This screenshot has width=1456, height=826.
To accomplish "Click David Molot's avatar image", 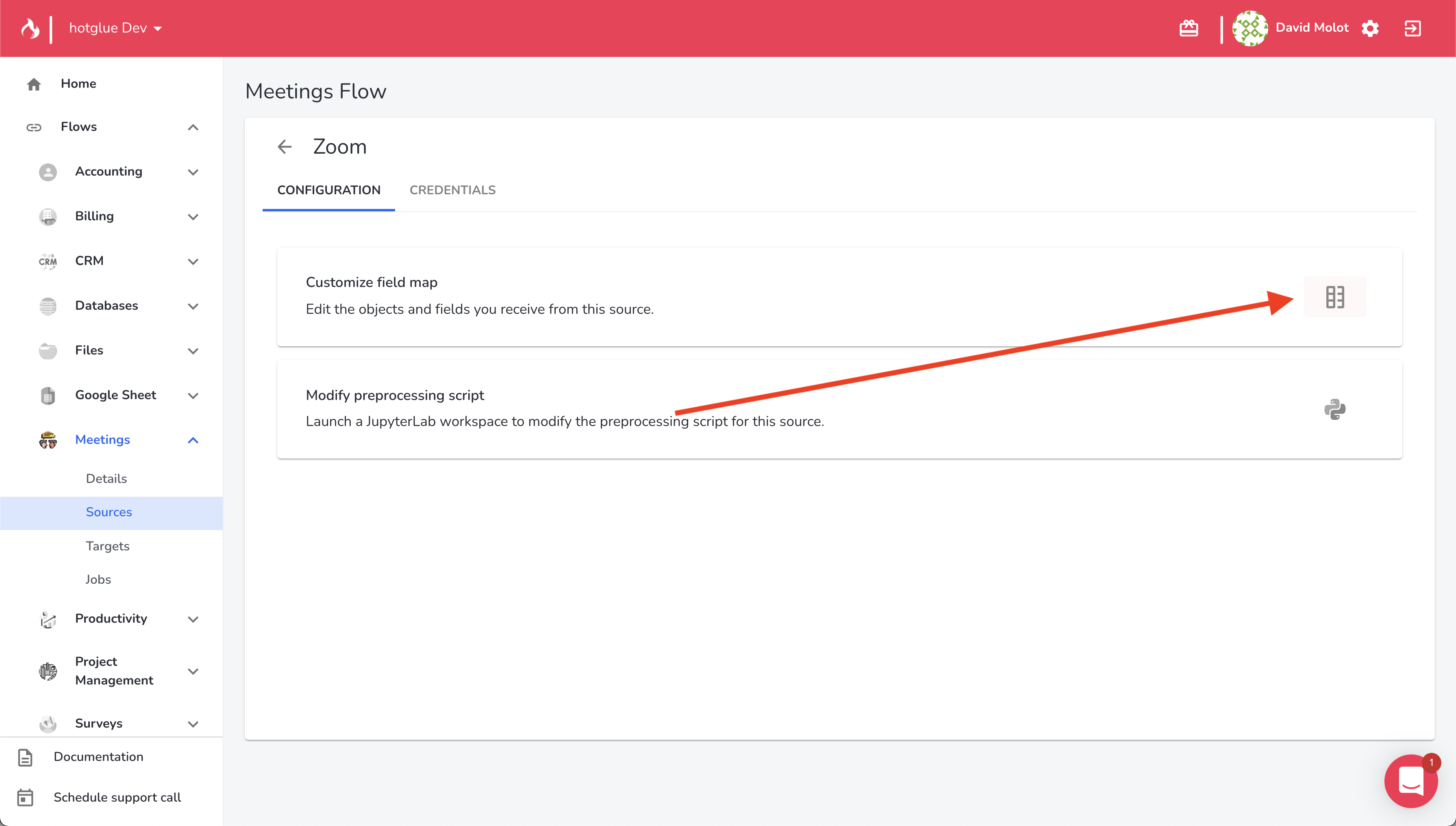I will tap(1250, 28).
